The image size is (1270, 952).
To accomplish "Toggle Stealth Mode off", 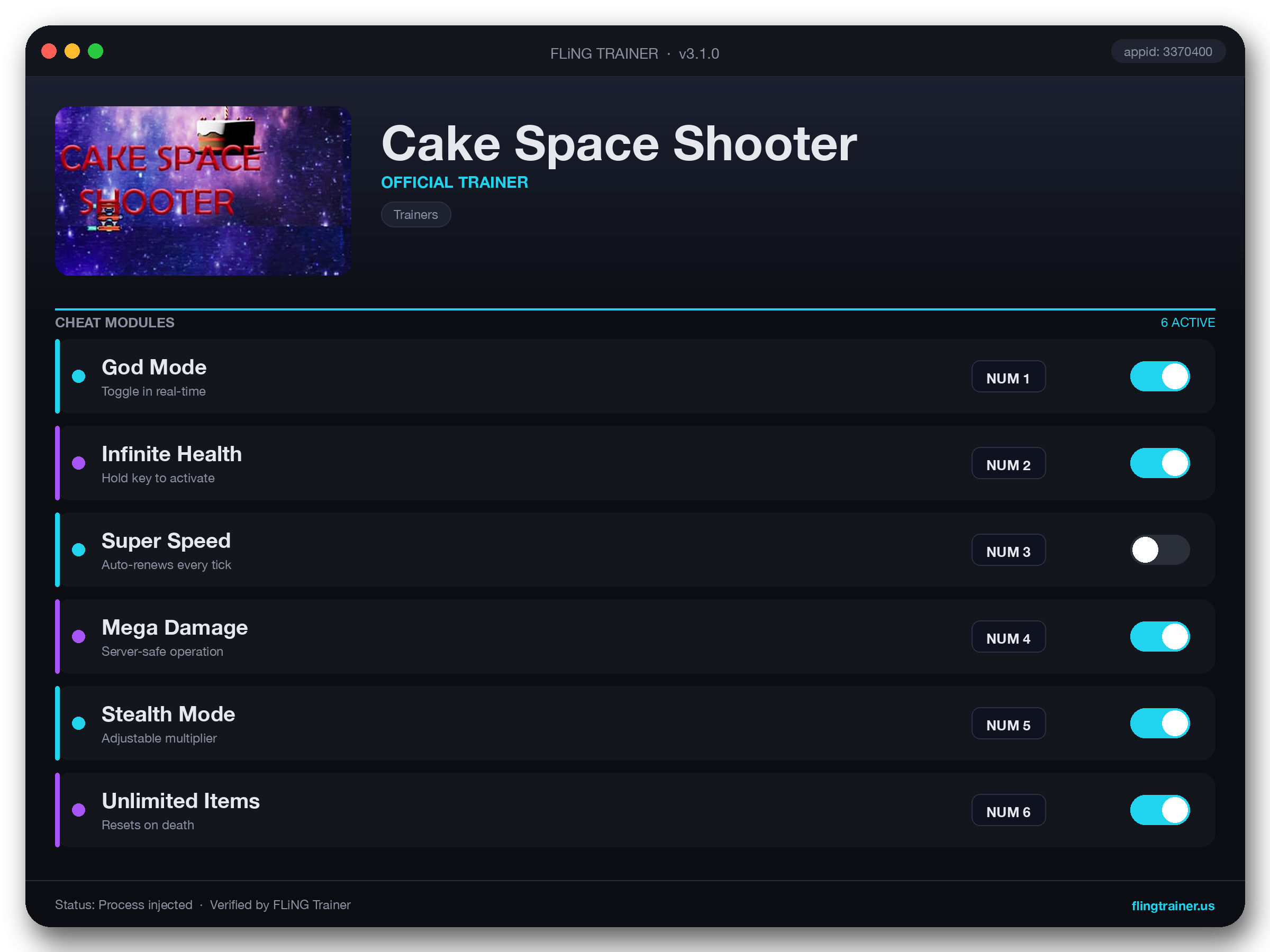I will pos(1160,723).
